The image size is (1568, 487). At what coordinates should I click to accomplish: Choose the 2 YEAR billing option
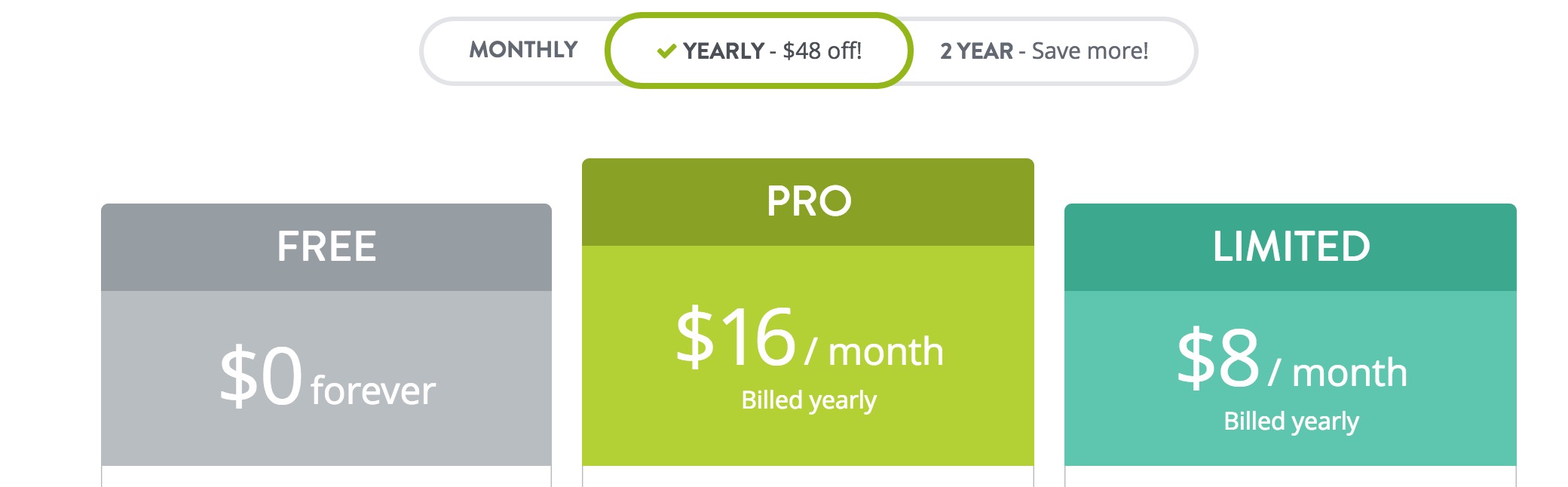[976, 51]
